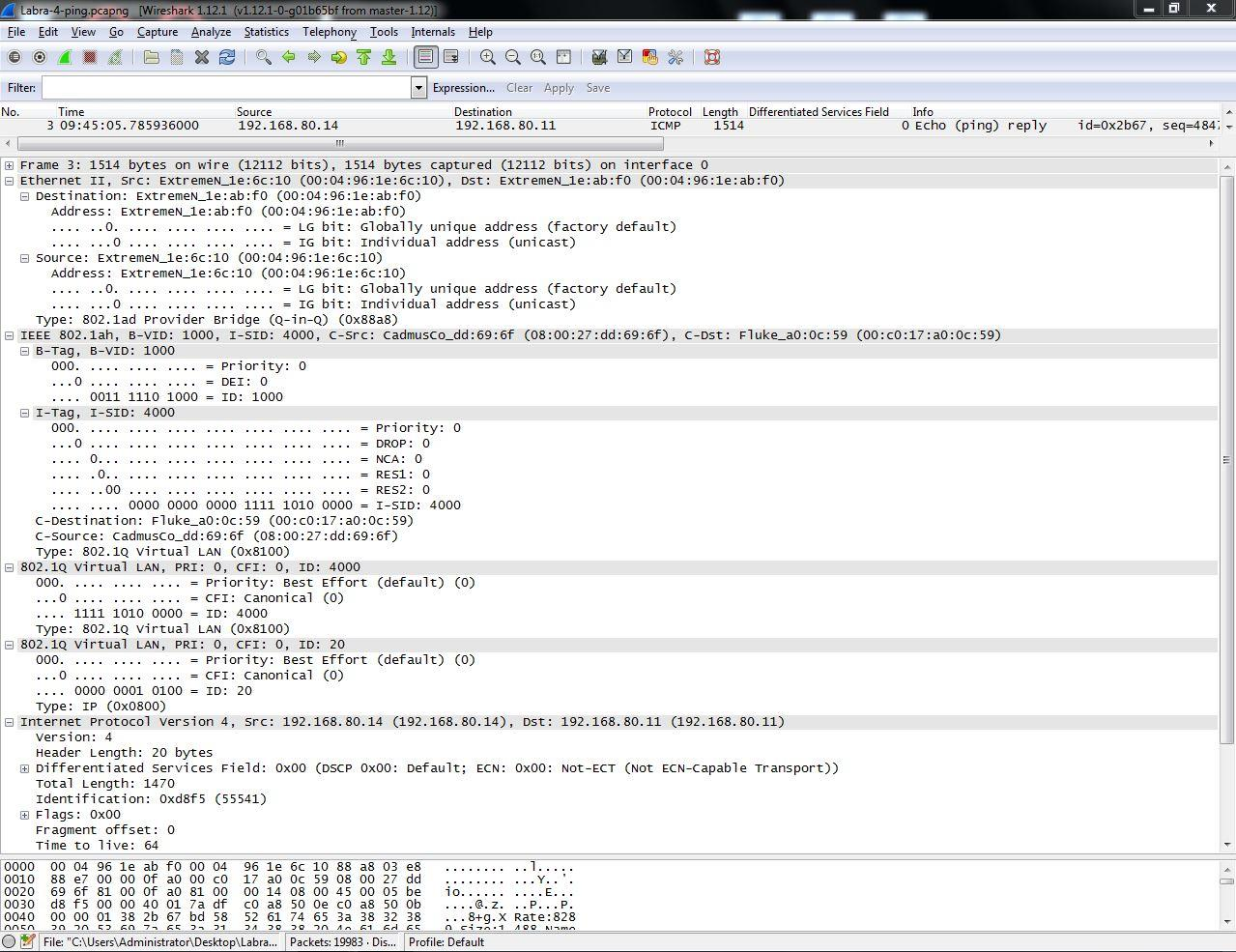Open capture options icon

click(x=40, y=57)
